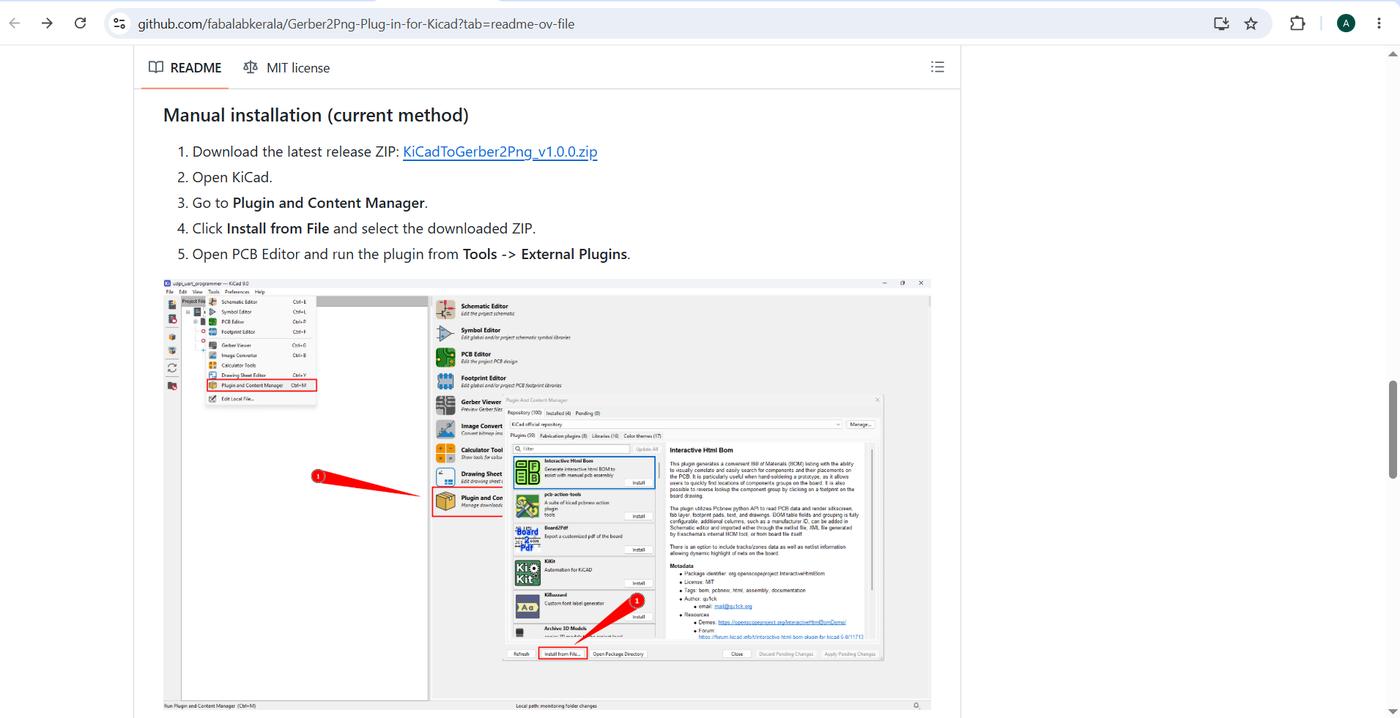
Task: Click pcb-action-tools plugin icon in screenshot
Action: (527, 506)
